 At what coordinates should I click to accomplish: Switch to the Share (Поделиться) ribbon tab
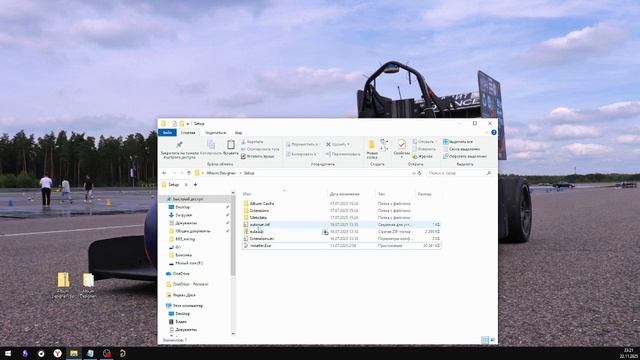[215, 133]
